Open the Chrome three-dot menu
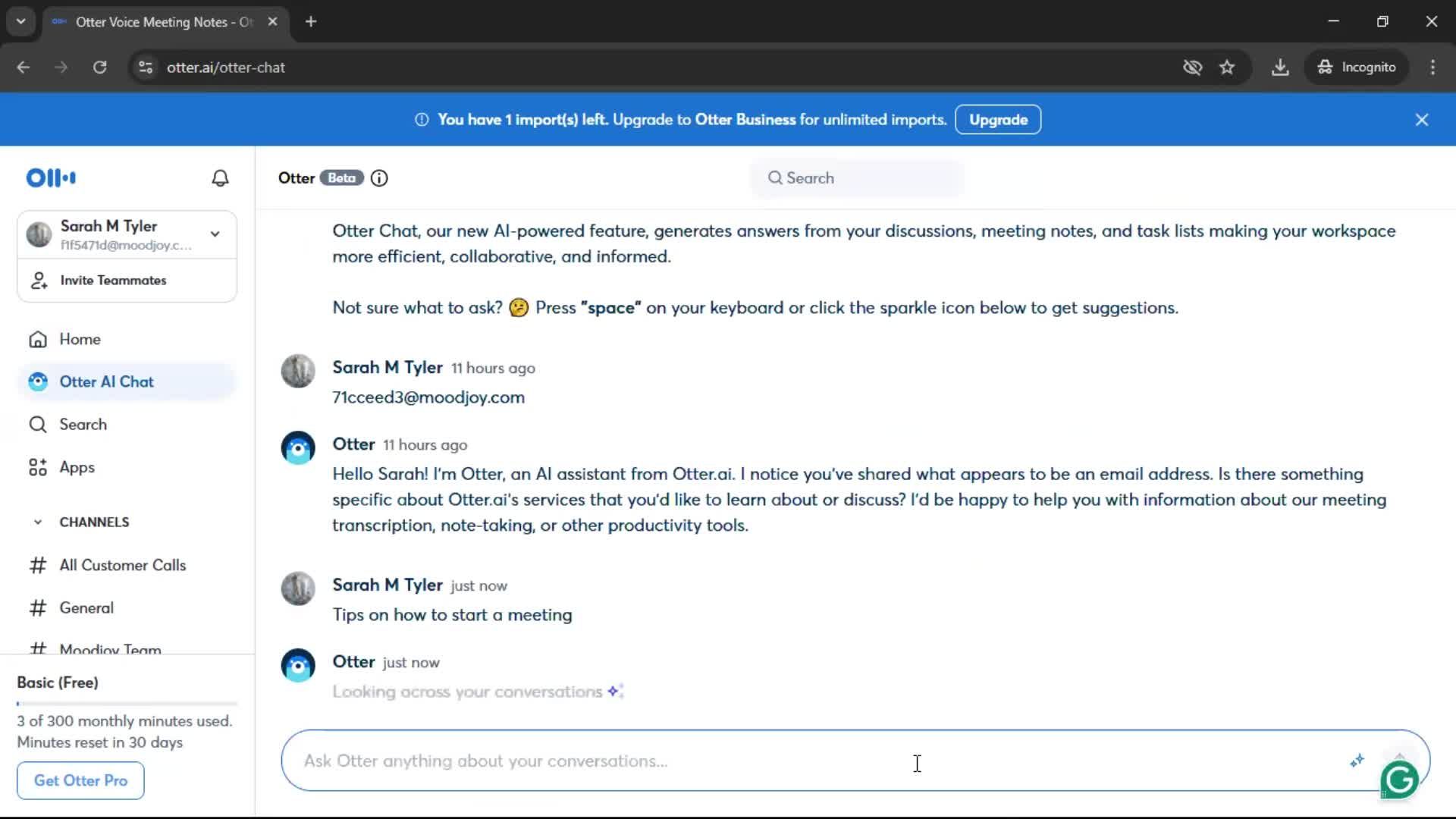1456x819 pixels. [1432, 67]
